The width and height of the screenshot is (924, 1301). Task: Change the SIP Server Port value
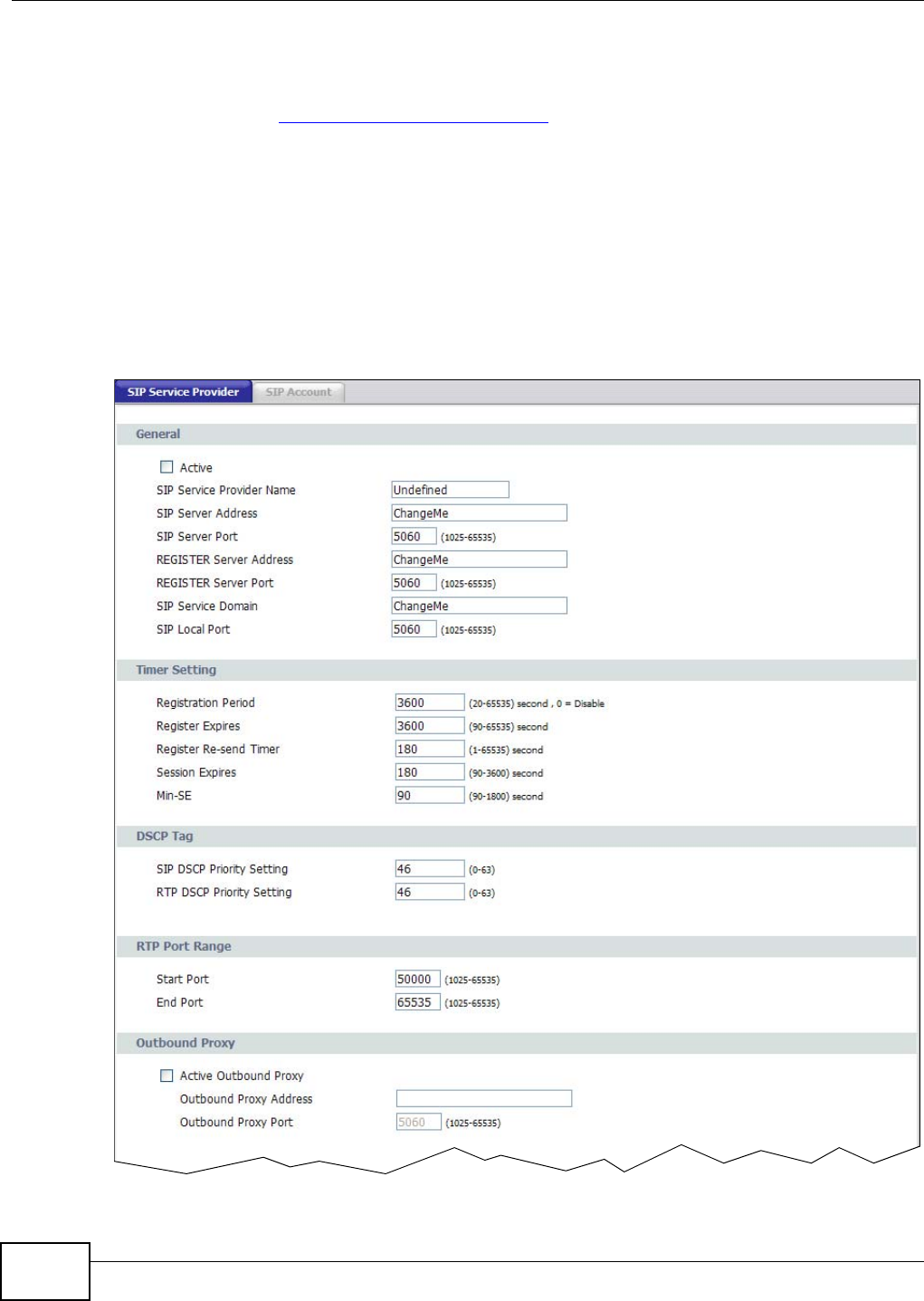[414, 537]
